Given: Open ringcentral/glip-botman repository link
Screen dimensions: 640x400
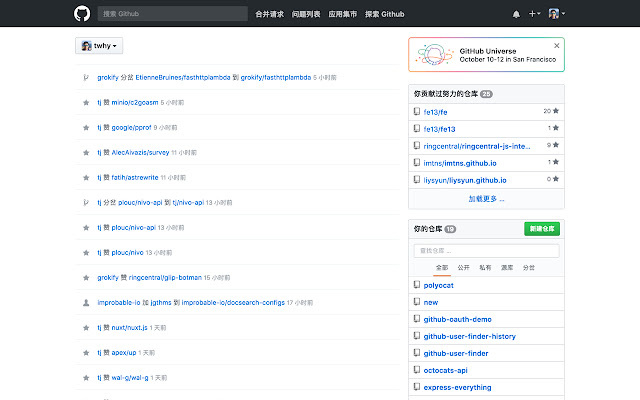Looking at the screenshot, I should point(165,278).
